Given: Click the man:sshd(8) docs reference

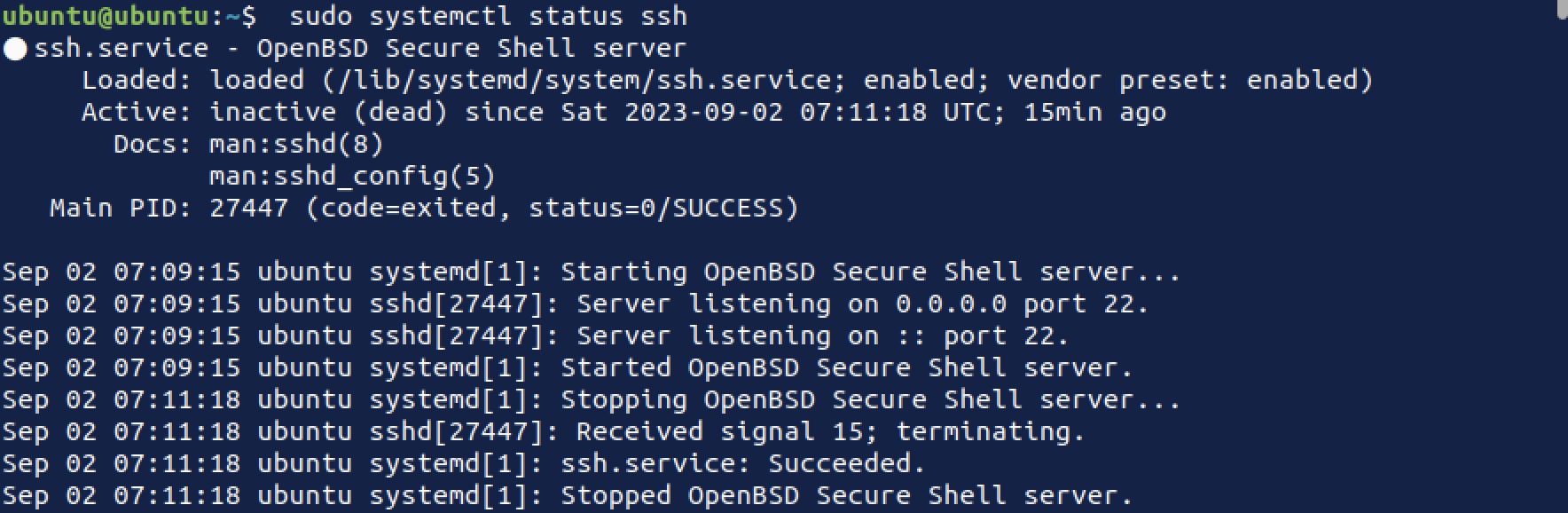Looking at the screenshot, I should [x=296, y=144].
